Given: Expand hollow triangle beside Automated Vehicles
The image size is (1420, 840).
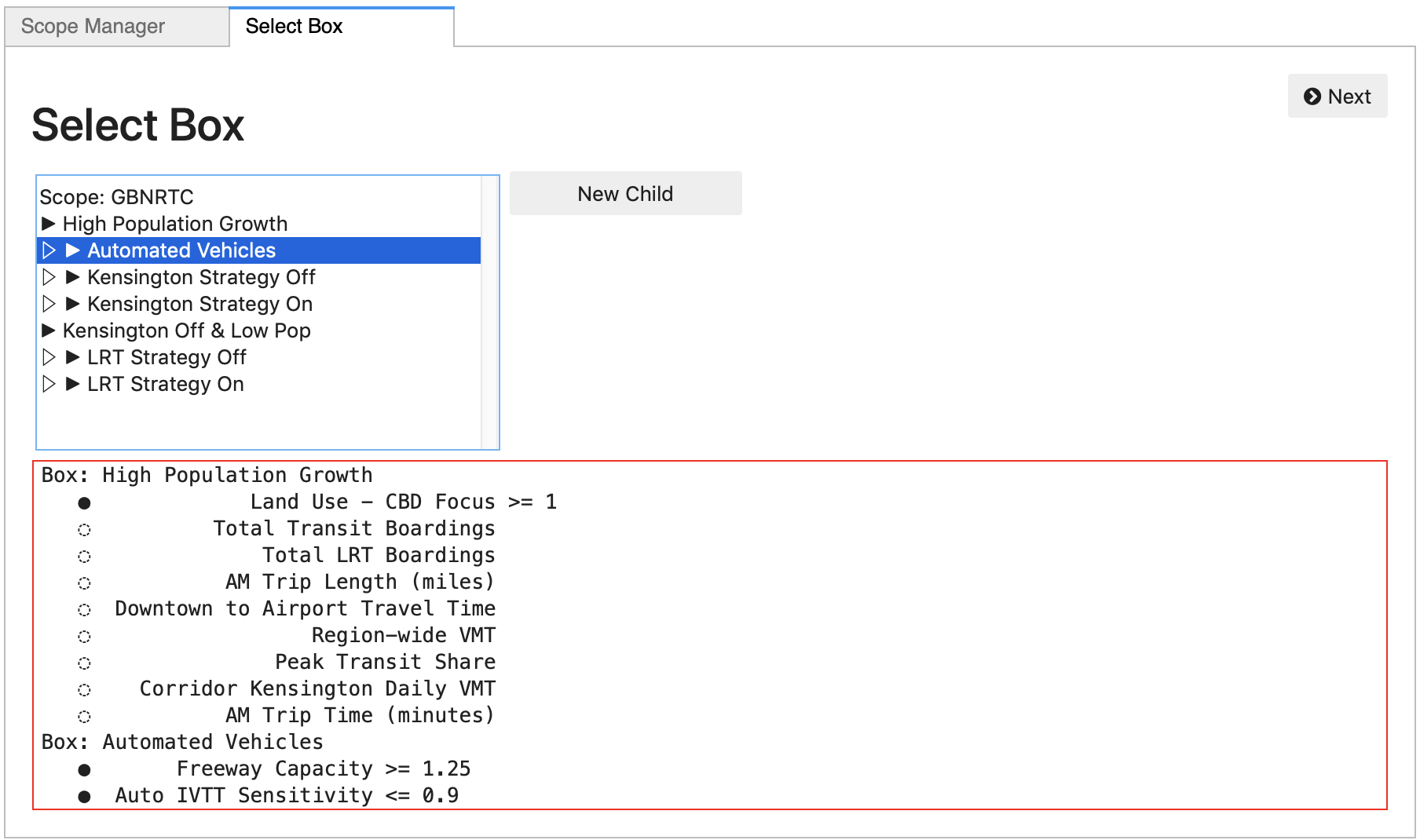Looking at the screenshot, I should coord(49,250).
